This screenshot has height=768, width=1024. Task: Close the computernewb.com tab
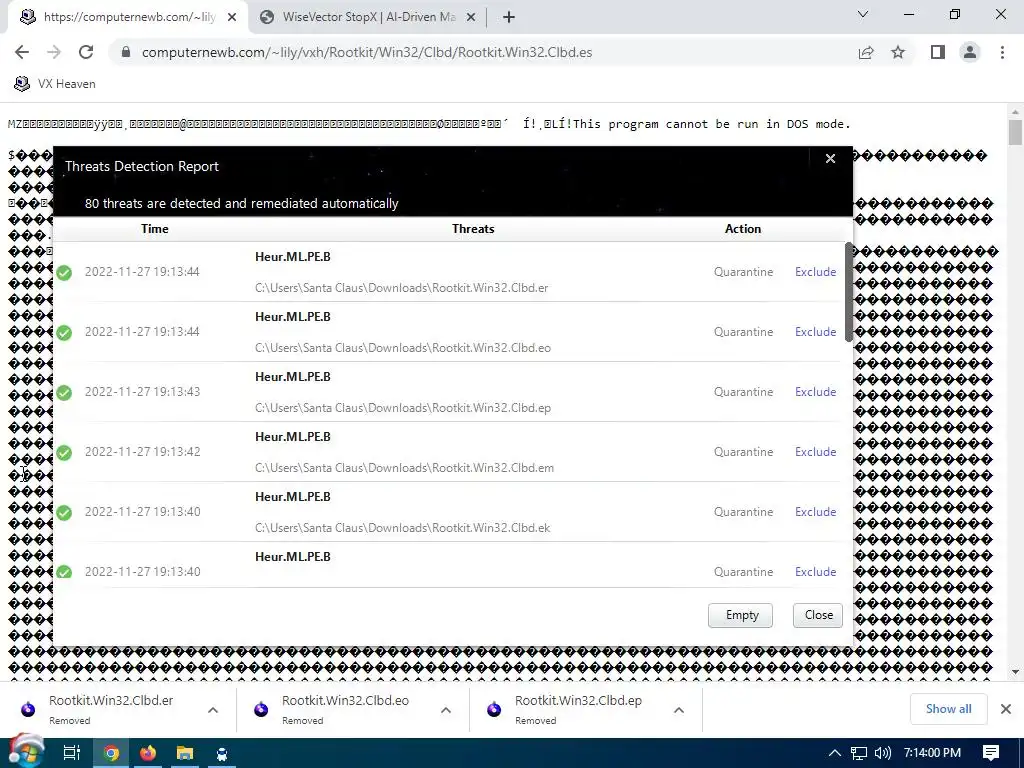tap(232, 18)
